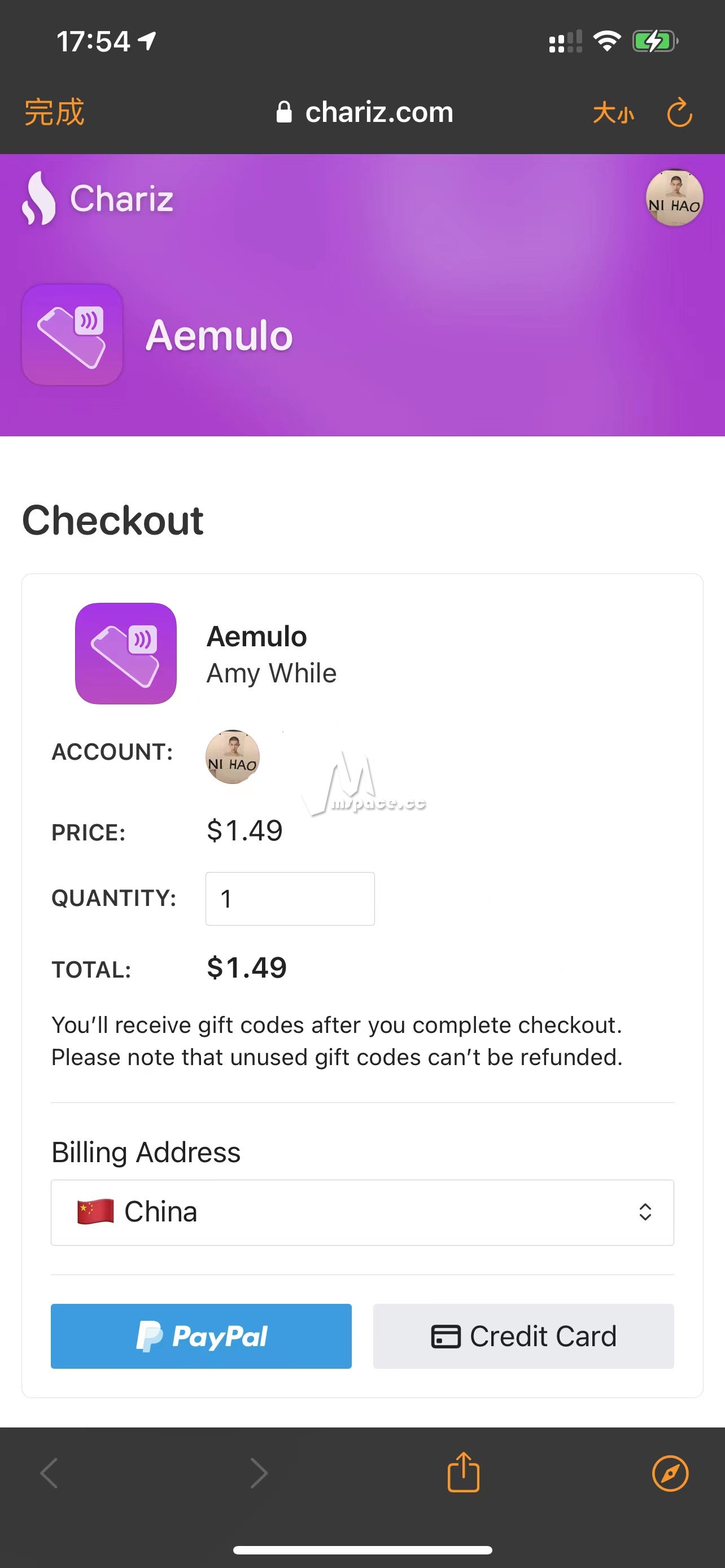Reload the page with the refresh icon
This screenshot has width=725, height=1568.
coord(679,113)
